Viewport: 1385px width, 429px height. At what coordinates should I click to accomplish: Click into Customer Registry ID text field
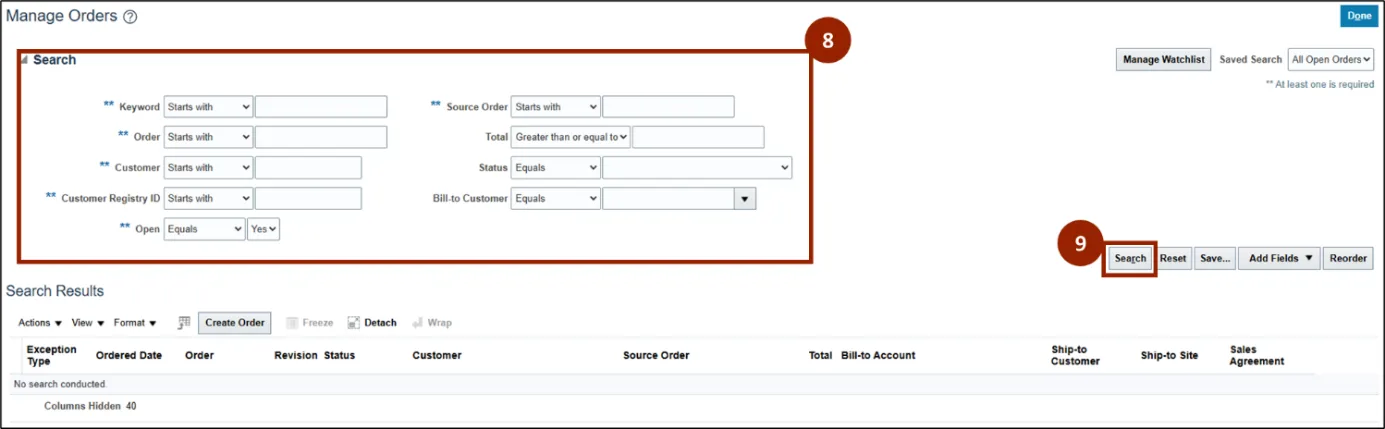308,198
